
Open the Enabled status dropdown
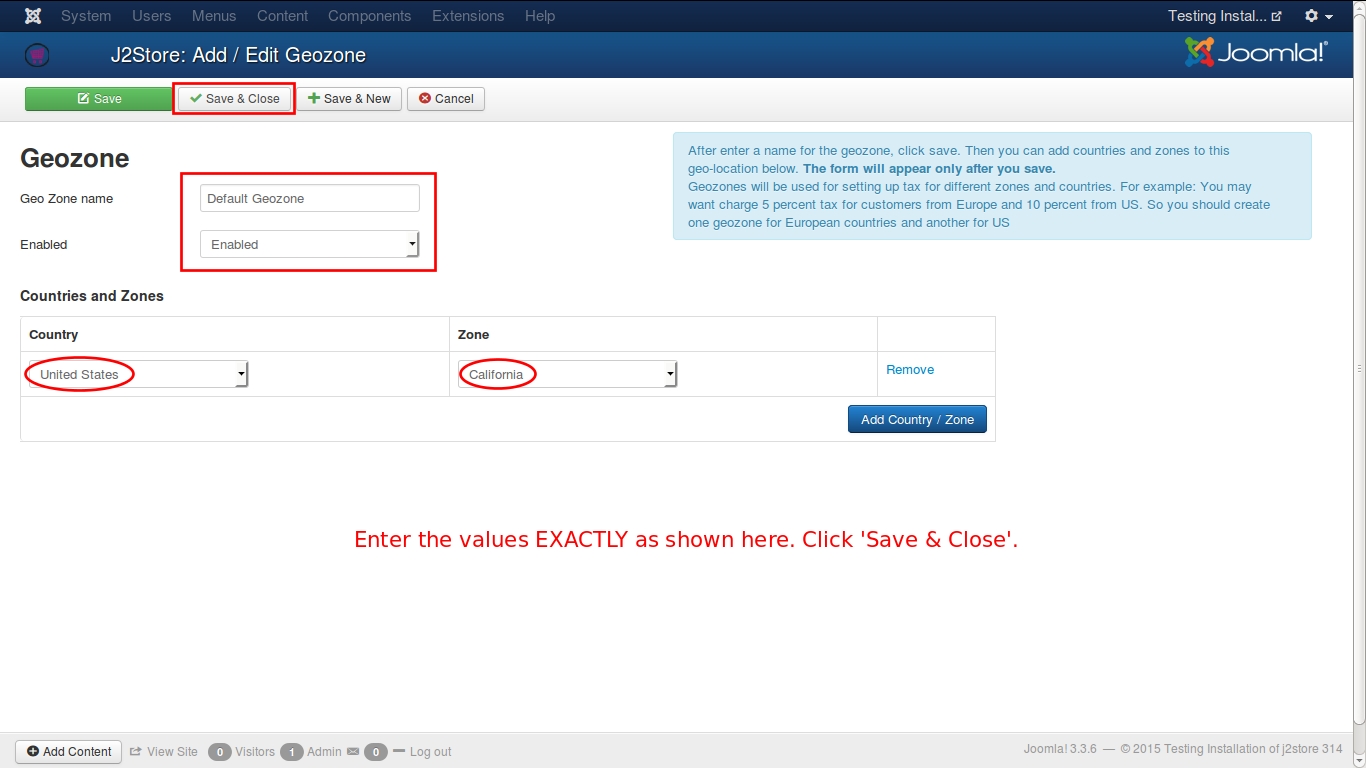tap(309, 244)
